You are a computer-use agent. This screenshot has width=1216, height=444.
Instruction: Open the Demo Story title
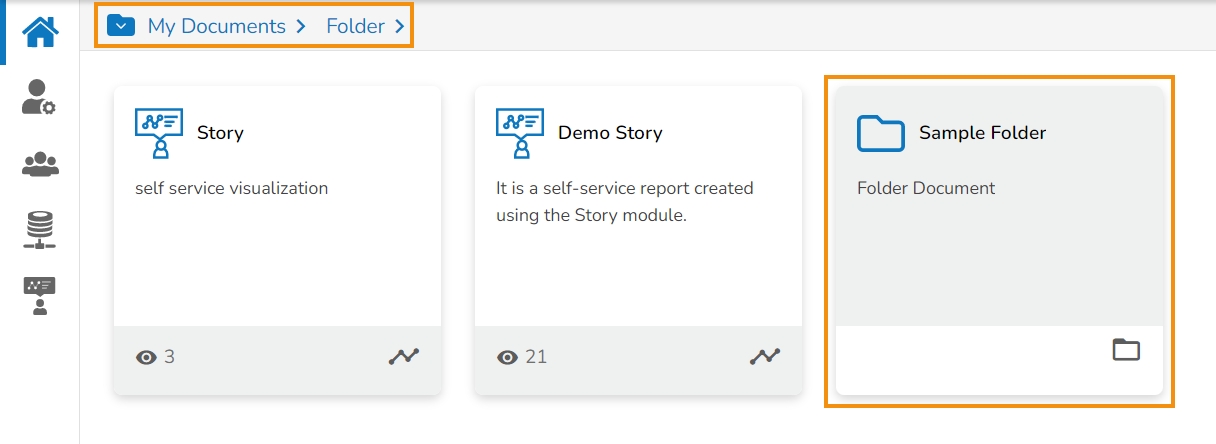coord(610,133)
